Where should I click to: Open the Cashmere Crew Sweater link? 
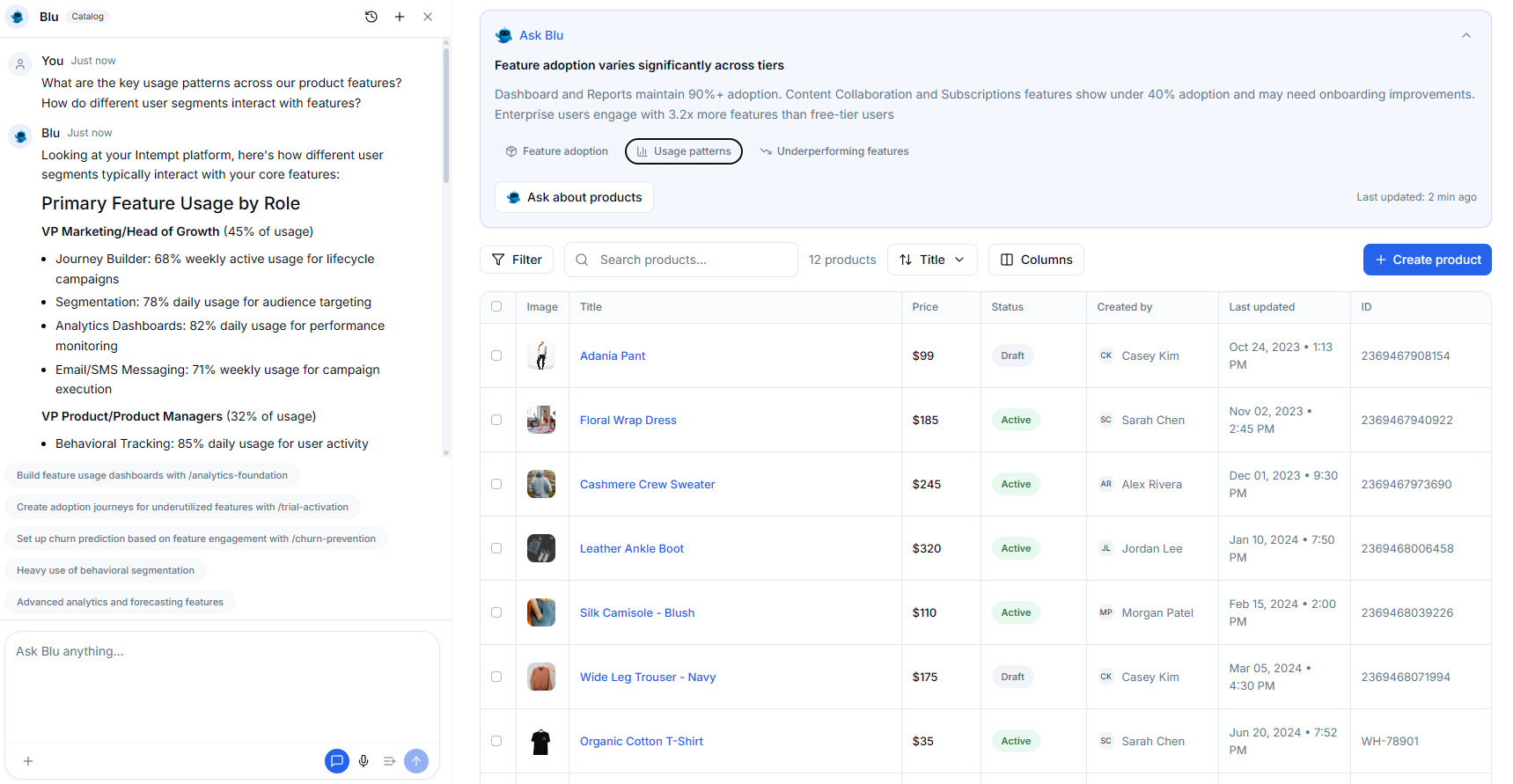pyautogui.click(x=648, y=484)
